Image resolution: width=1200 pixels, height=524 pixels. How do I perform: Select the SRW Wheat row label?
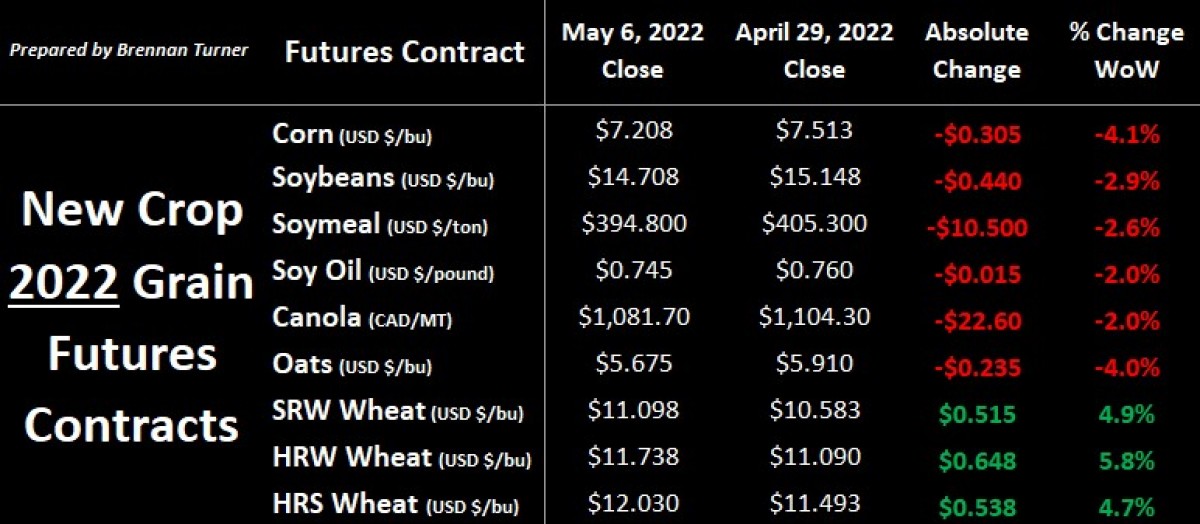pyautogui.click(x=398, y=409)
